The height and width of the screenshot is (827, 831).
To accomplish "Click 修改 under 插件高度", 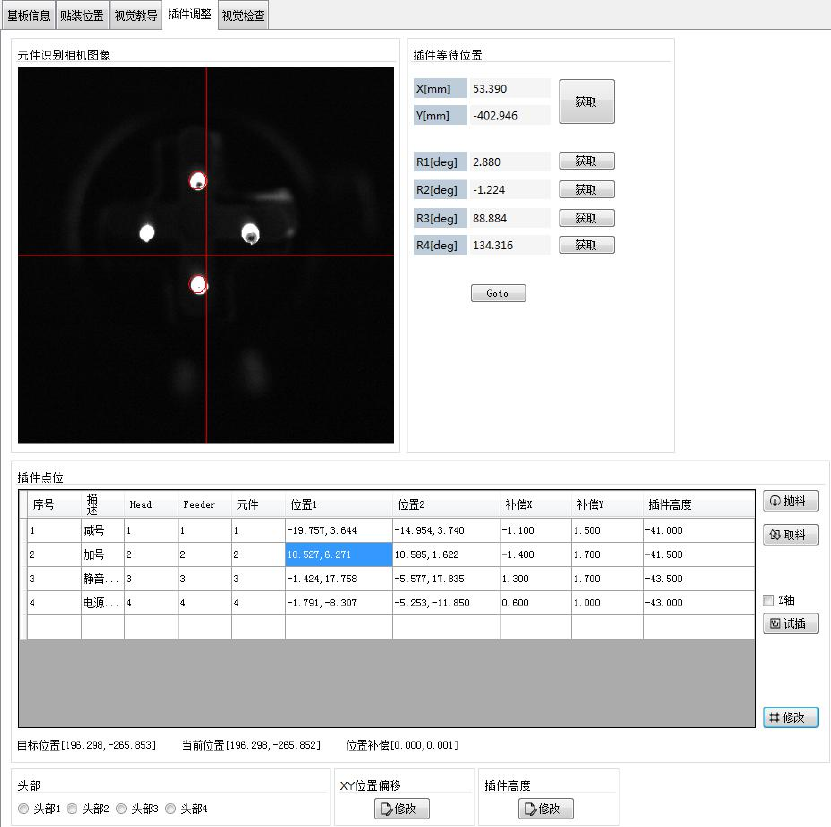I will click(x=545, y=808).
